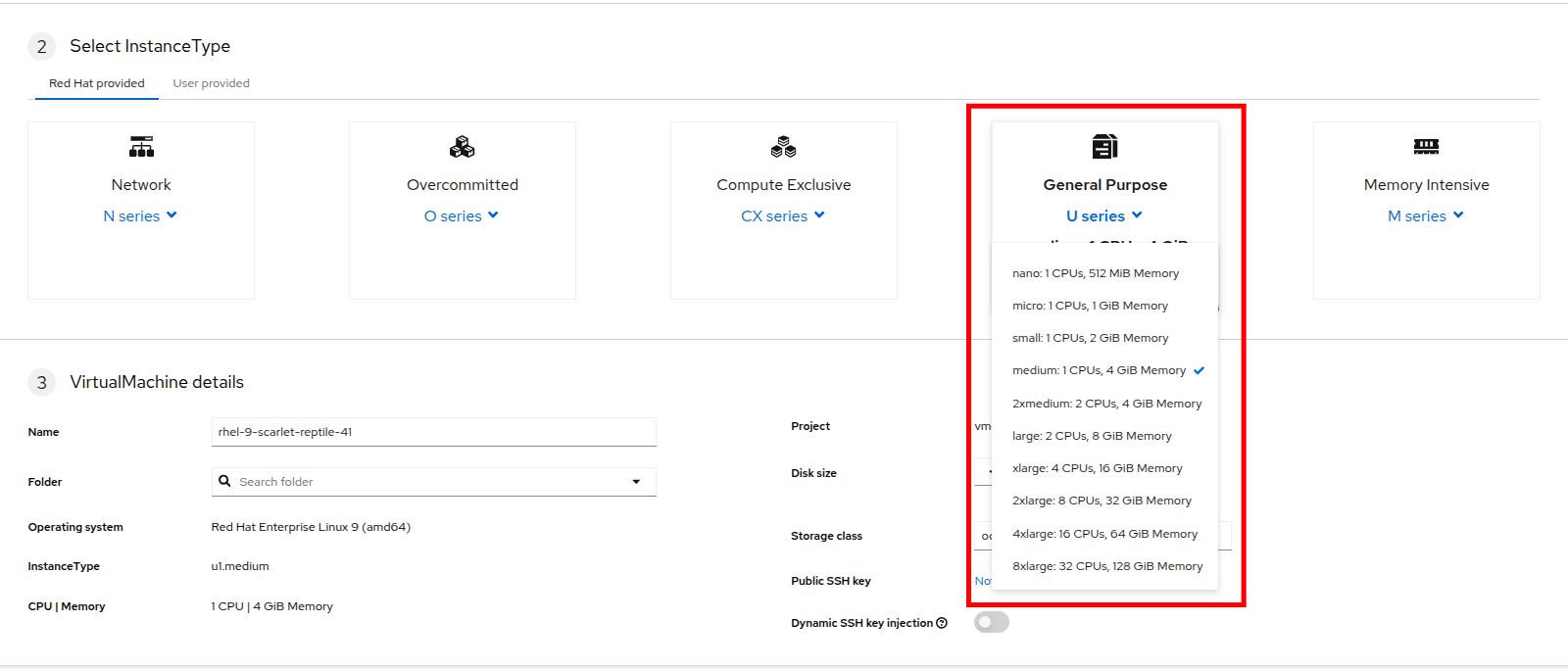Open the O series dropdown

coord(462,215)
